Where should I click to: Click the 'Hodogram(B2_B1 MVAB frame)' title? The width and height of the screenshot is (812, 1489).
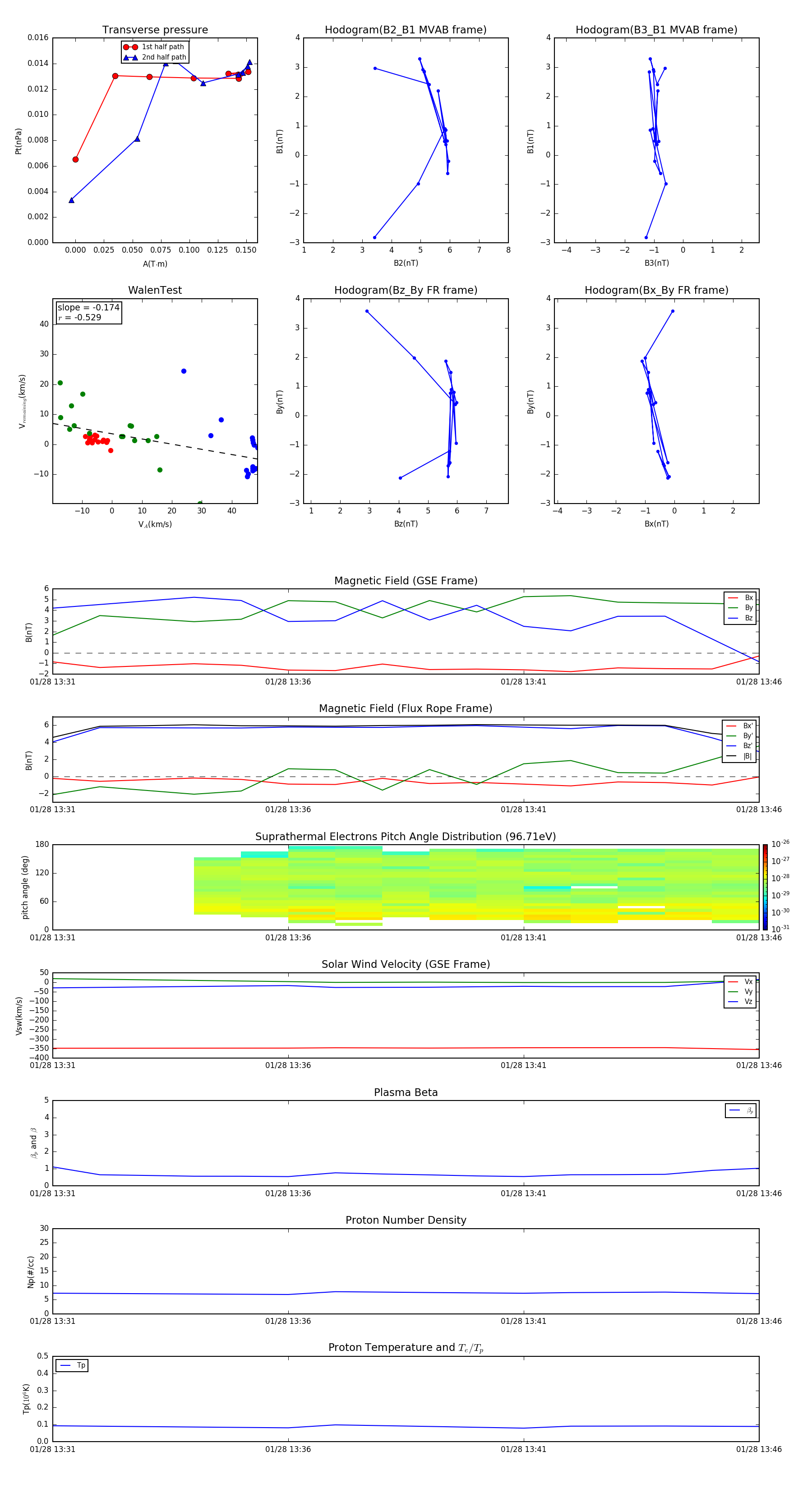point(406,30)
